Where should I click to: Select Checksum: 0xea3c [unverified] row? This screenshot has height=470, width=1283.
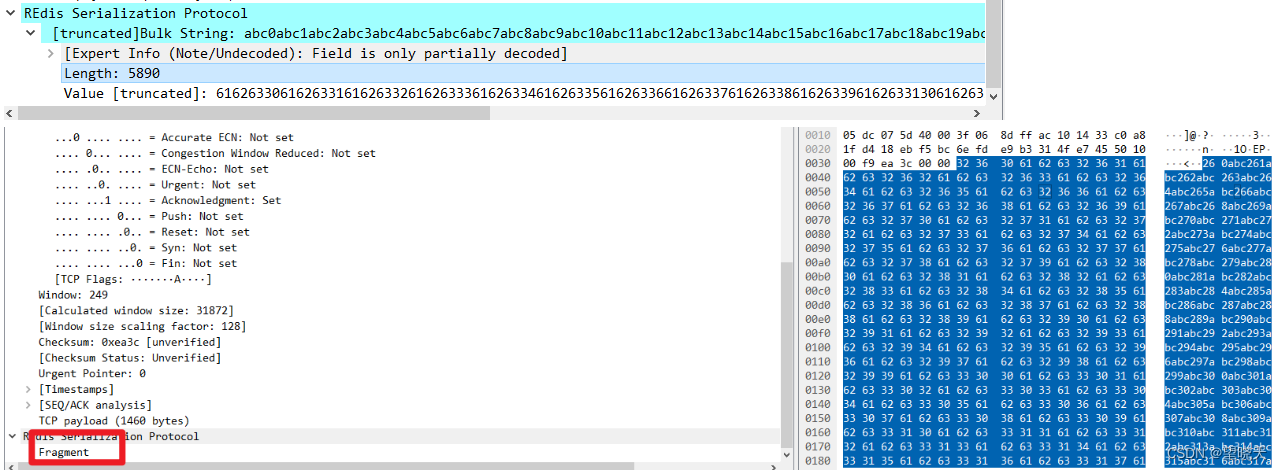point(129,342)
